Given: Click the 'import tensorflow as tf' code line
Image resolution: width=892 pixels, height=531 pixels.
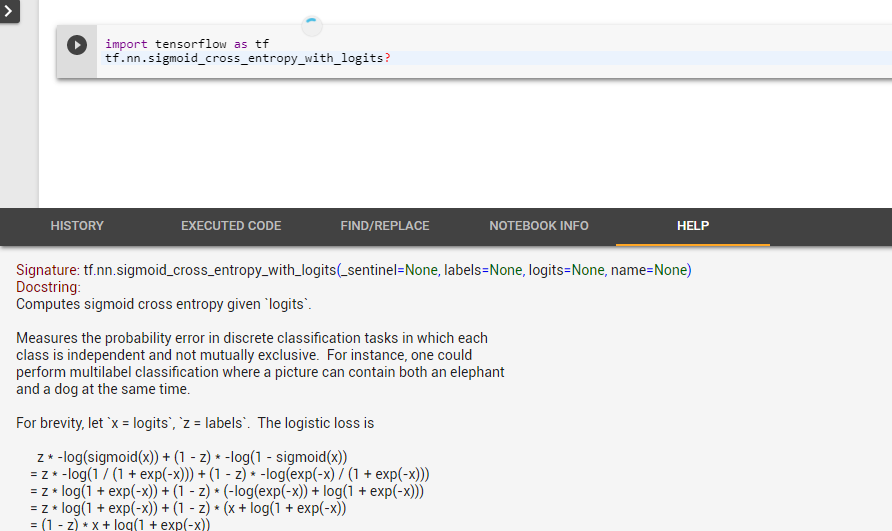Looking at the screenshot, I should (187, 44).
